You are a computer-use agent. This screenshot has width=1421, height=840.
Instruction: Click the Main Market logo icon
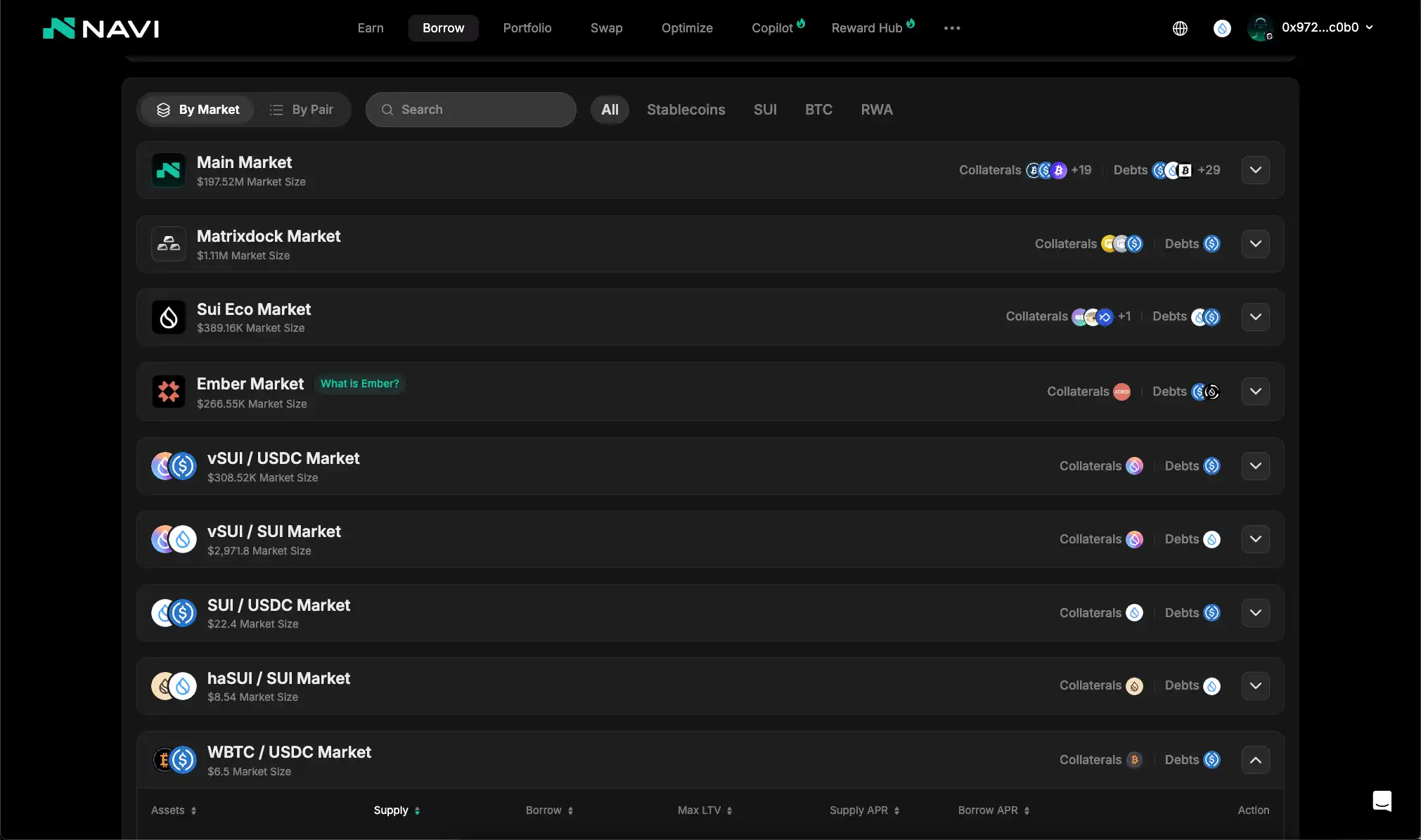[x=169, y=170]
